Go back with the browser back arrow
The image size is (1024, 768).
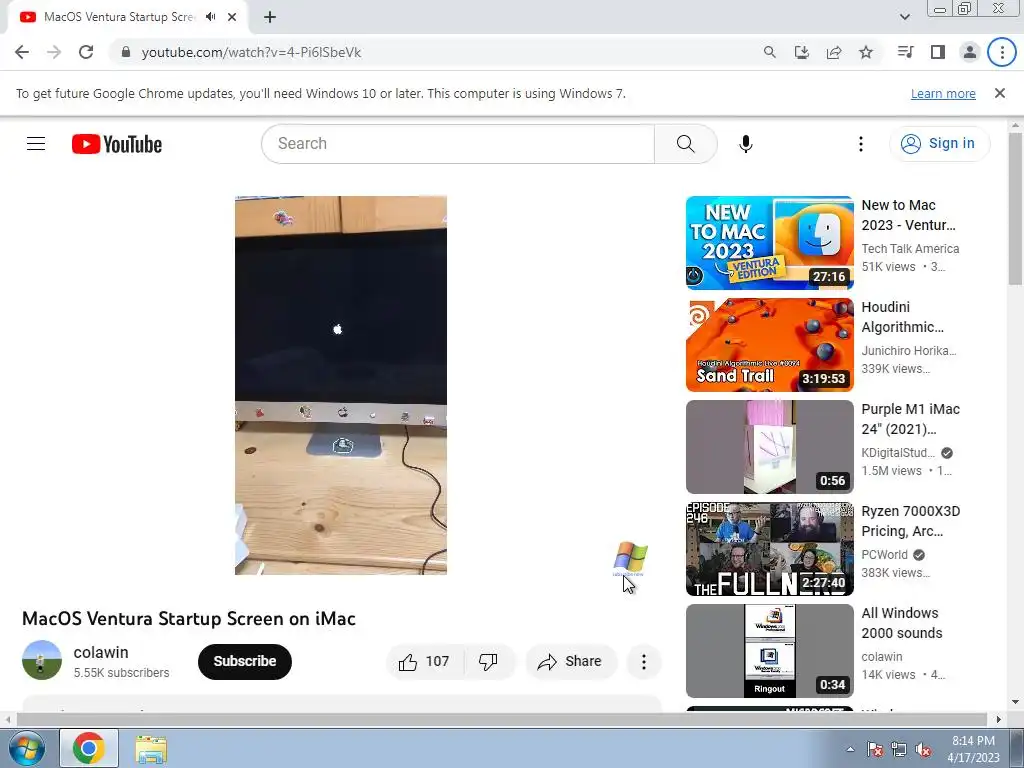pyautogui.click(x=22, y=52)
